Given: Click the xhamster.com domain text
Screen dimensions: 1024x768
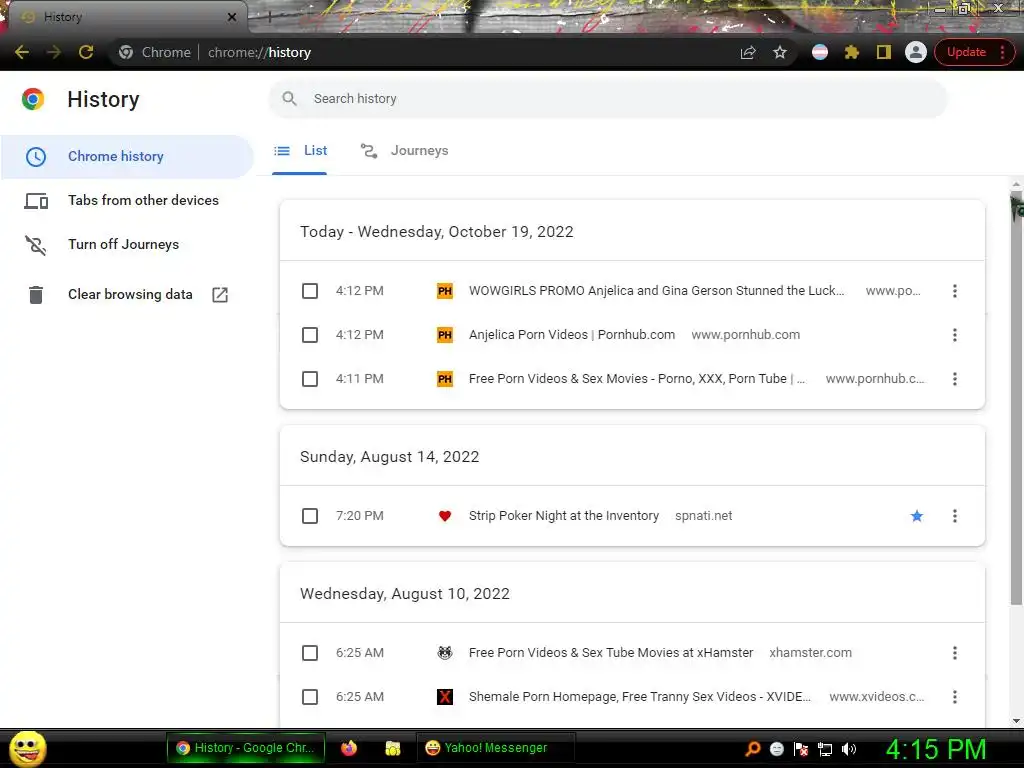Looking at the screenshot, I should 810,653.
